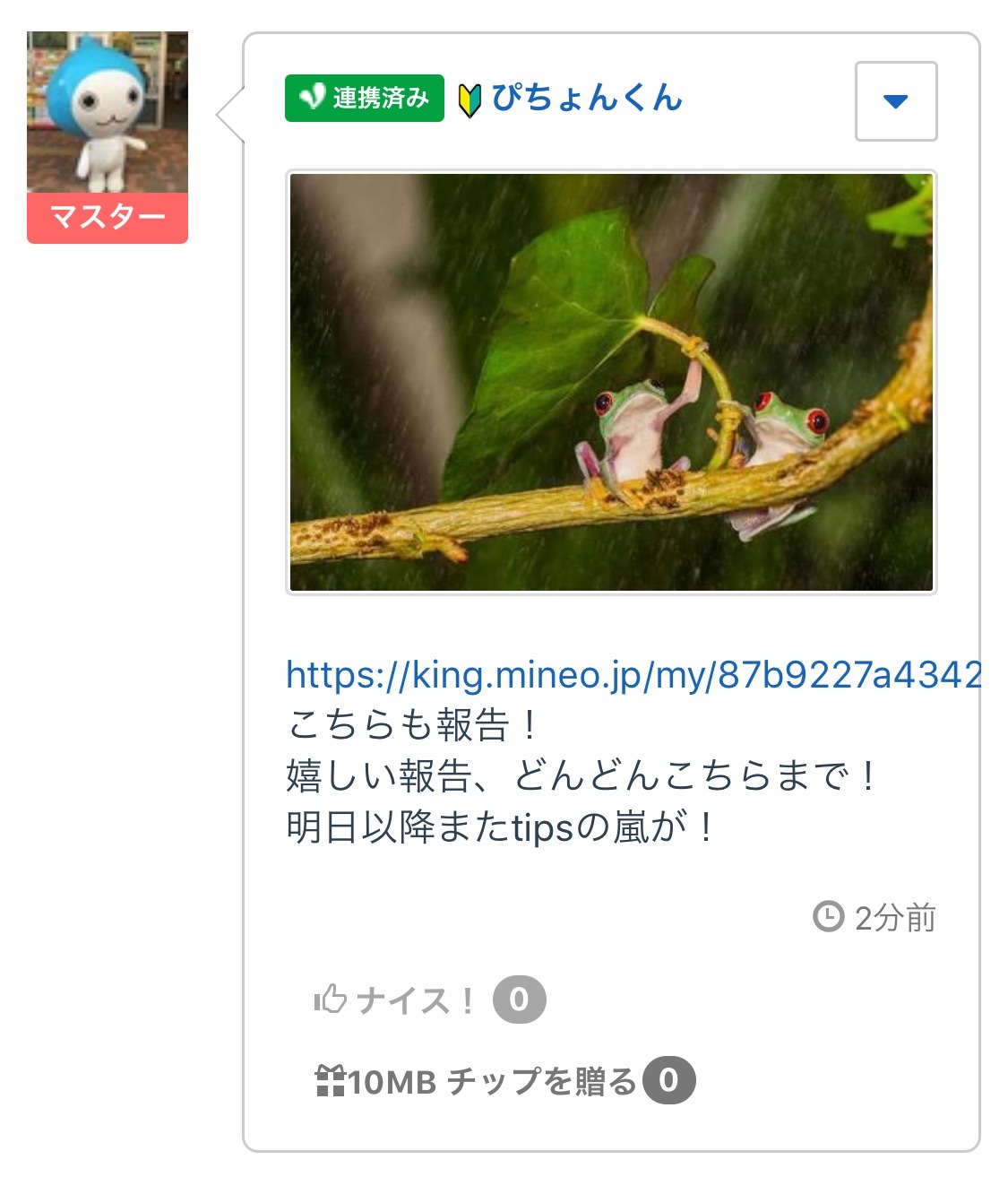
Task: Click the こちらも報告！ comment line
Action: point(413,724)
